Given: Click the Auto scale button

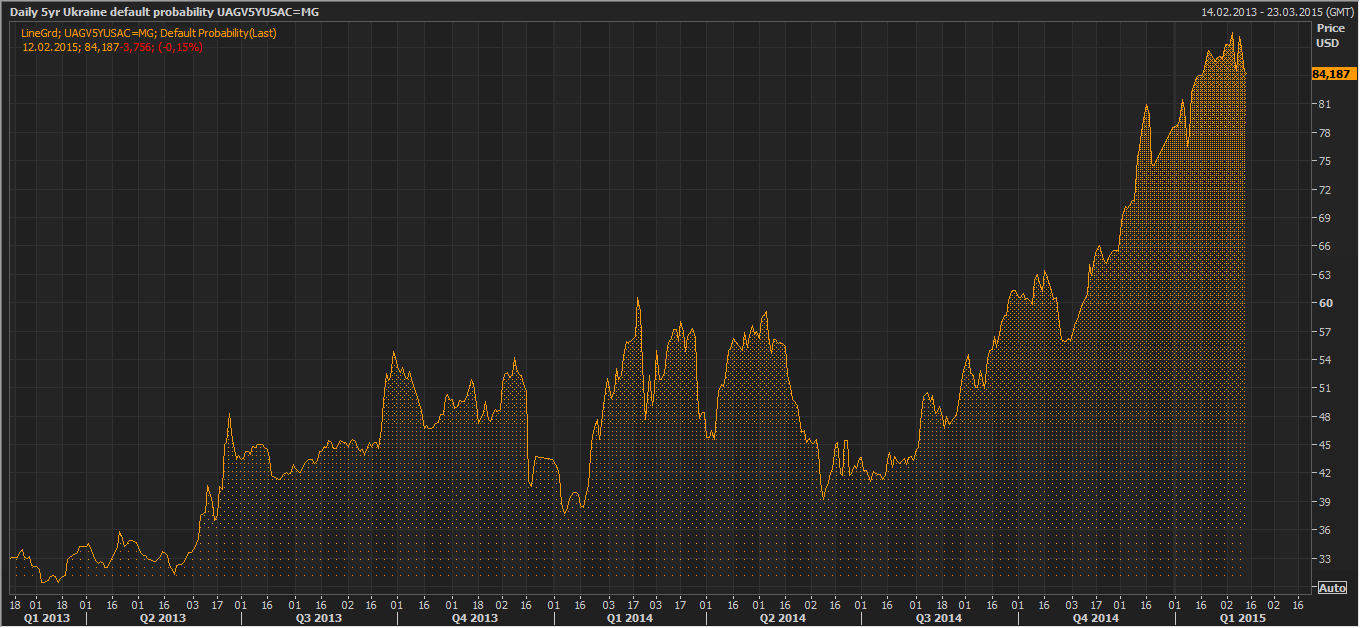Looking at the screenshot, I should click(1333, 587).
